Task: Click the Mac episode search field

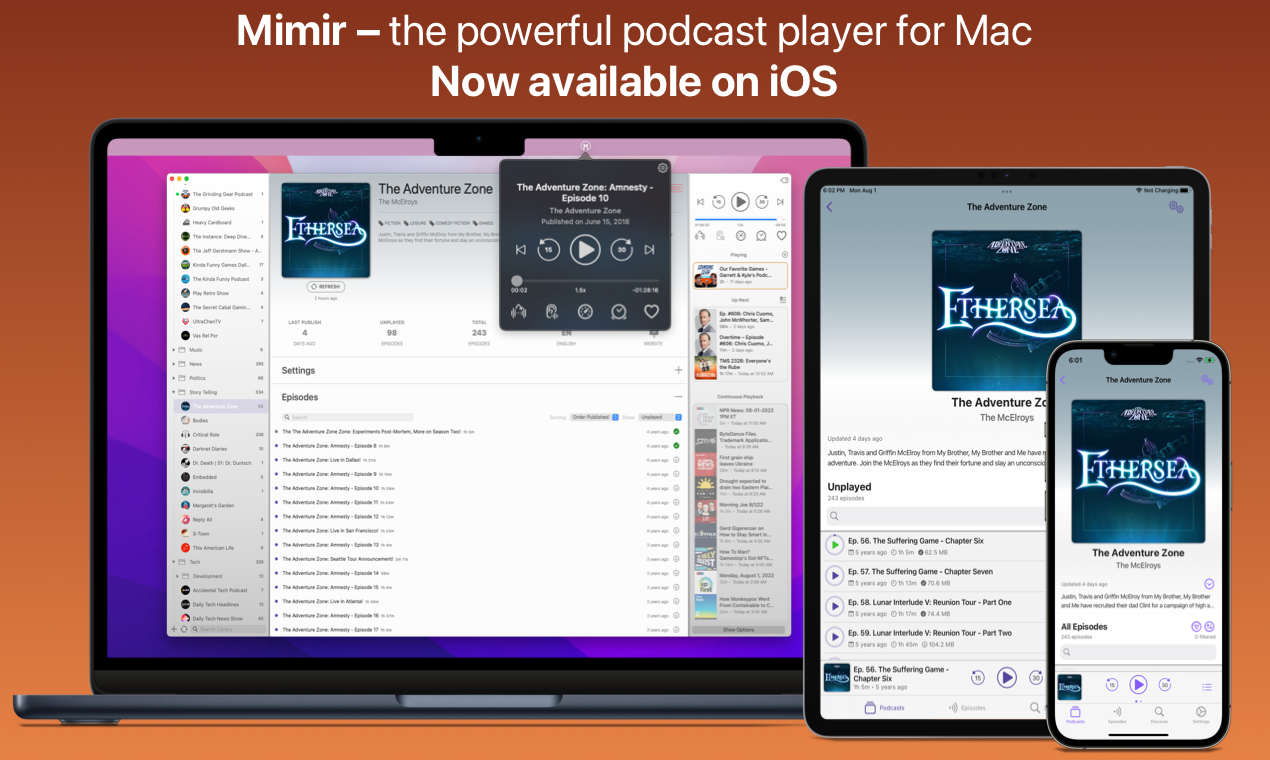Action: 347,417
